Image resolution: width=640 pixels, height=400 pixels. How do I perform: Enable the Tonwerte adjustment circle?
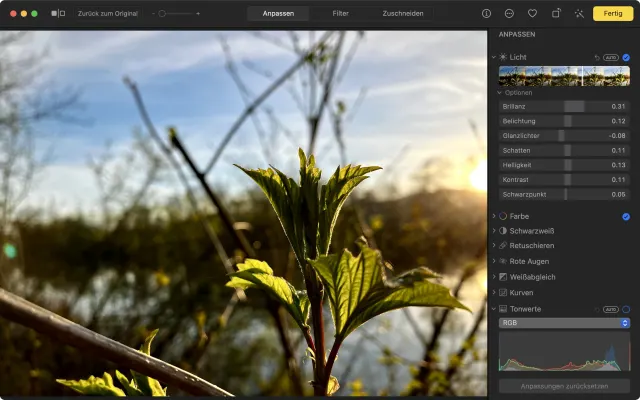point(626,309)
